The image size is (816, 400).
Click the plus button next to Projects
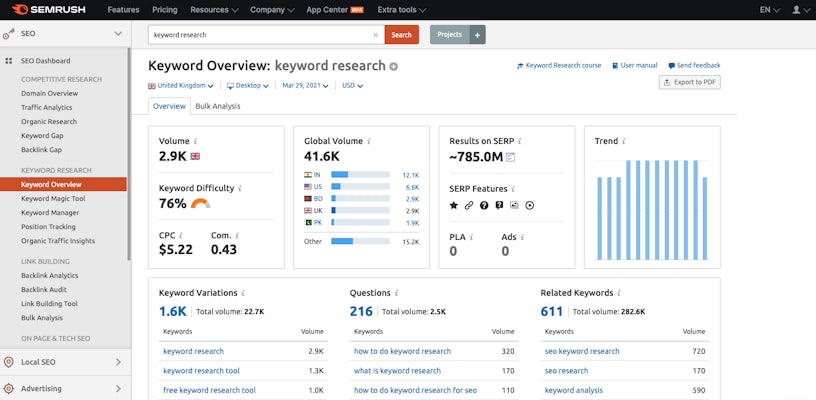478,35
